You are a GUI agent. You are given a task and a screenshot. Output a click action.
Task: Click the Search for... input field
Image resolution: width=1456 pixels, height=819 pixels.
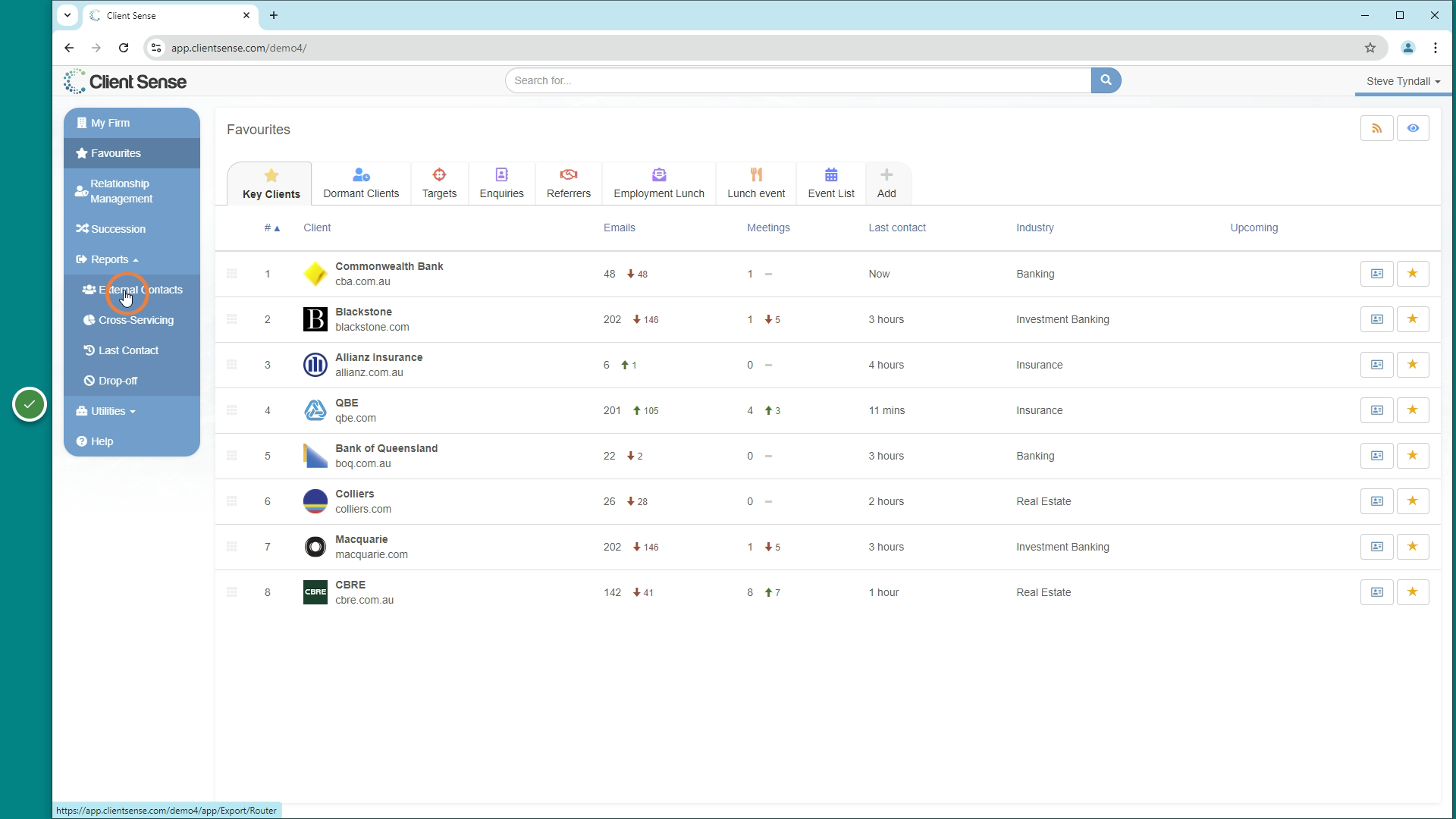point(799,80)
